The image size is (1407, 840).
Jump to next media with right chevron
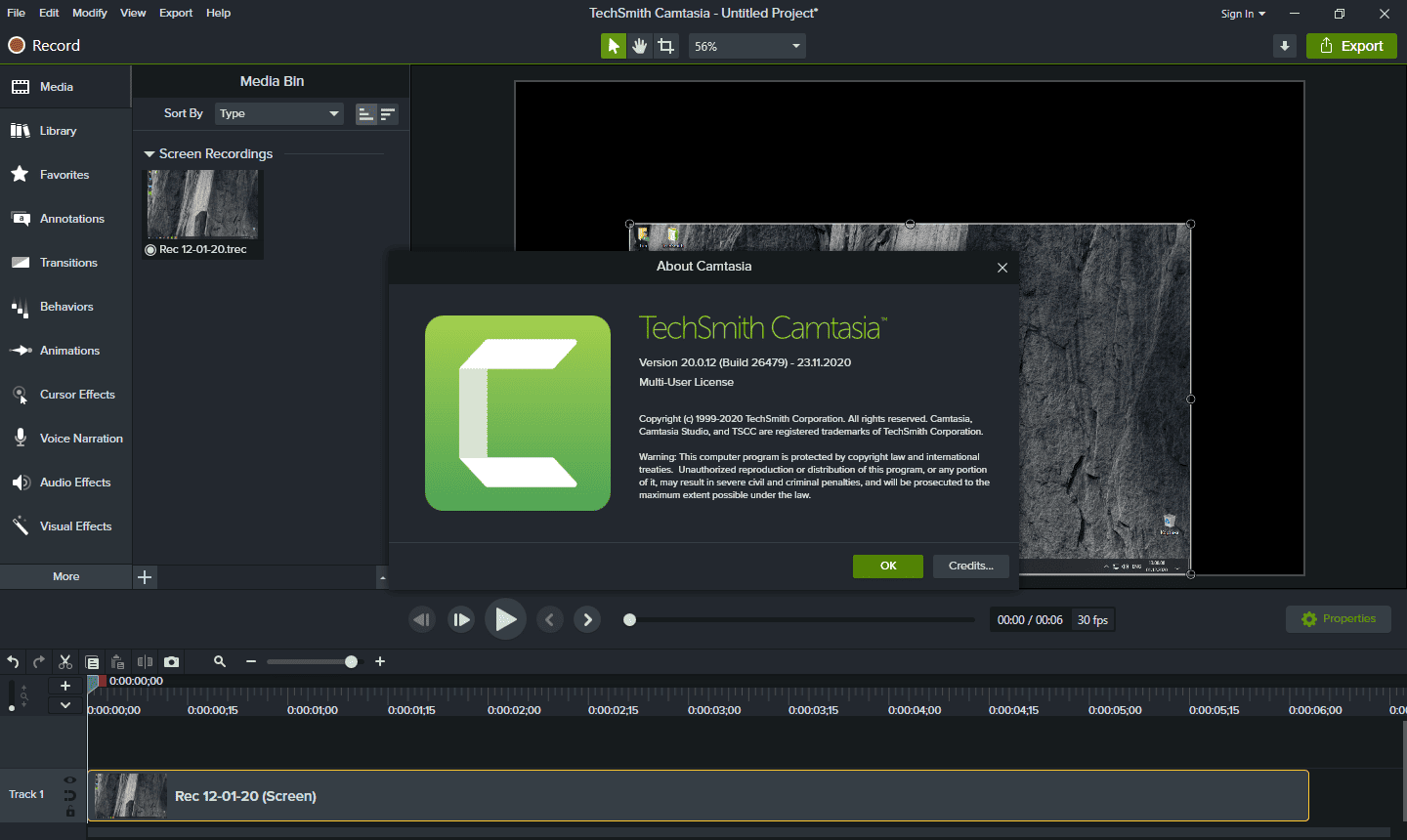click(x=587, y=619)
